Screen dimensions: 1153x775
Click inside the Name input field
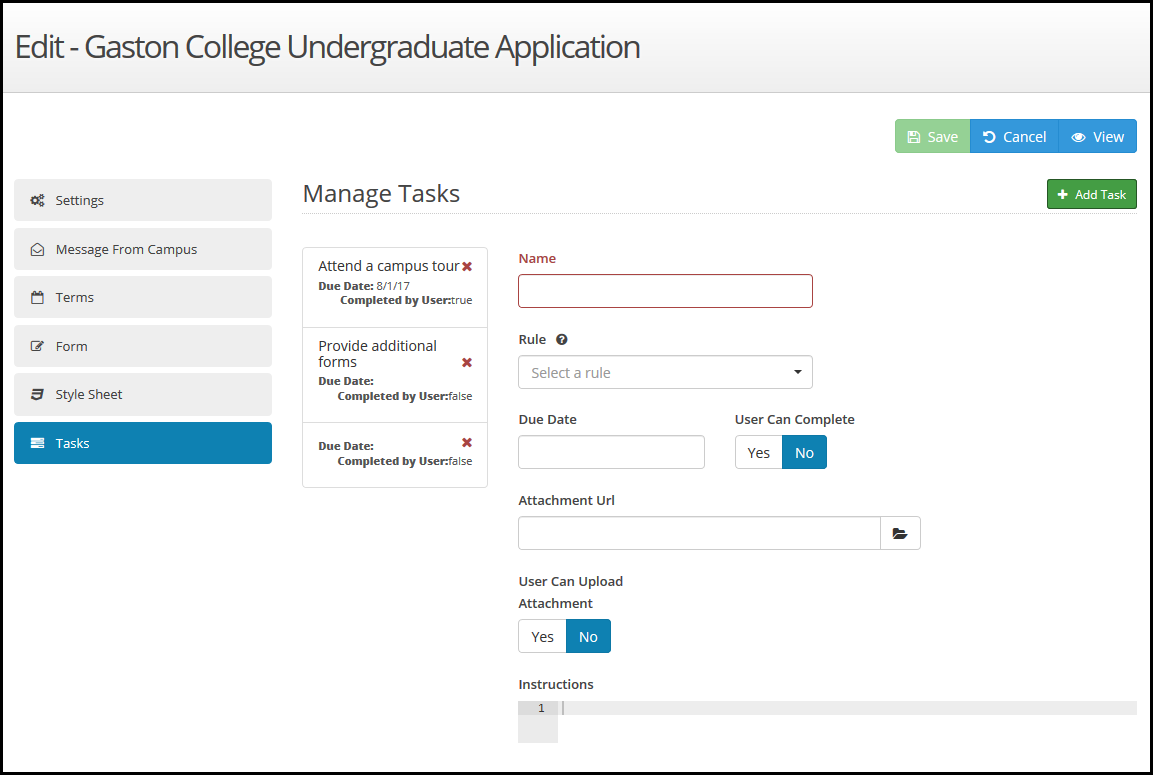665,290
